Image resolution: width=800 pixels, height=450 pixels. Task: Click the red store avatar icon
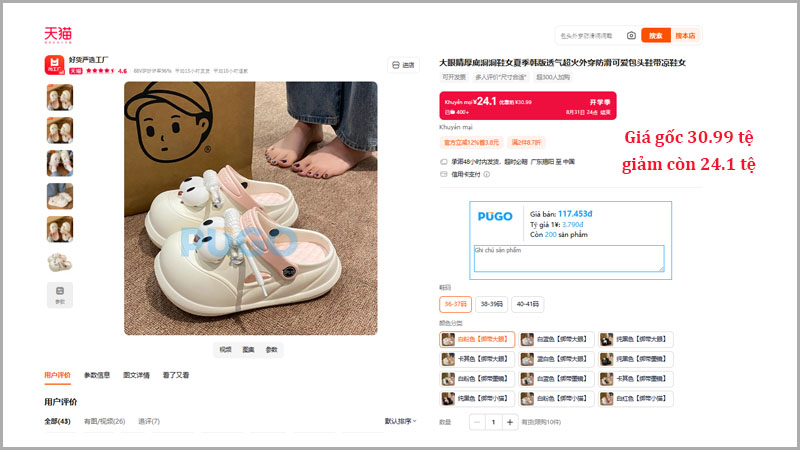[x=54, y=65]
